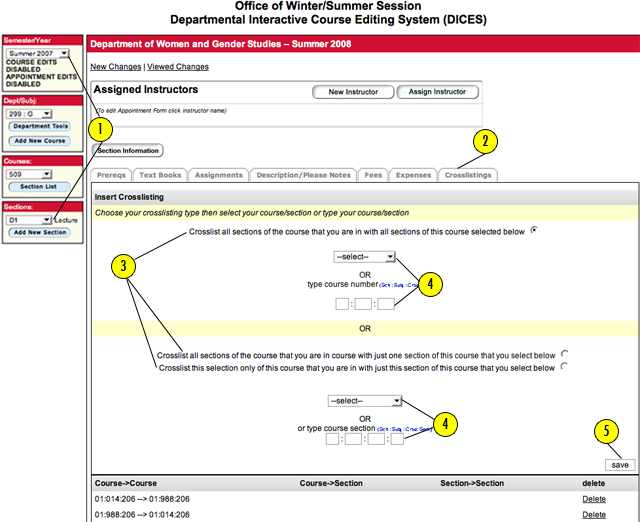Image resolution: width=640 pixels, height=522 pixels.
Task: Switch to the Prereqs tab
Action: point(111,175)
